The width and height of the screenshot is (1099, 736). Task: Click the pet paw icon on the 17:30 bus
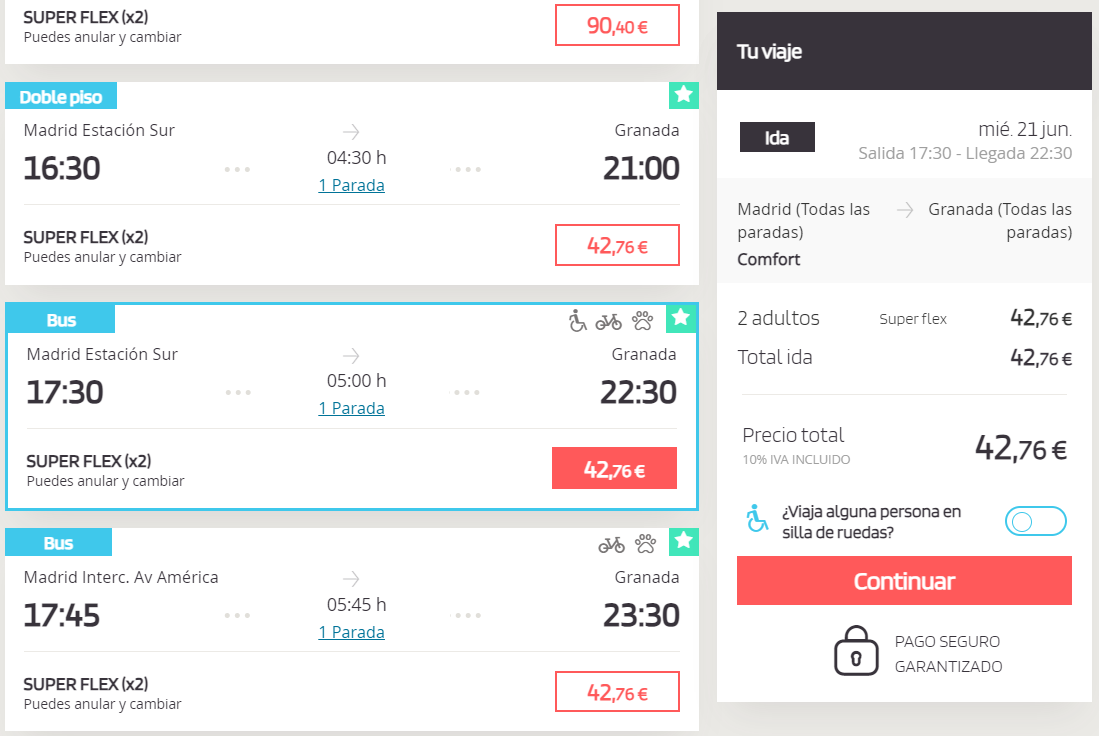click(x=642, y=321)
